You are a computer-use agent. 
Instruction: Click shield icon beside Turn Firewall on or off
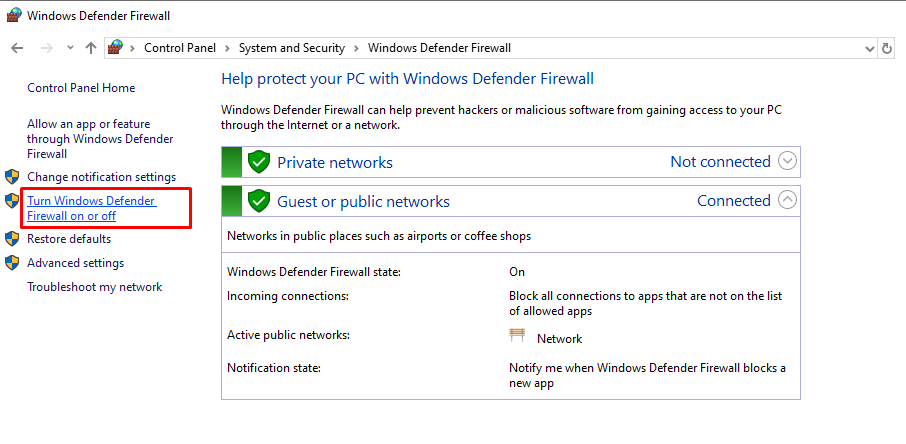(x=12, y=201)
